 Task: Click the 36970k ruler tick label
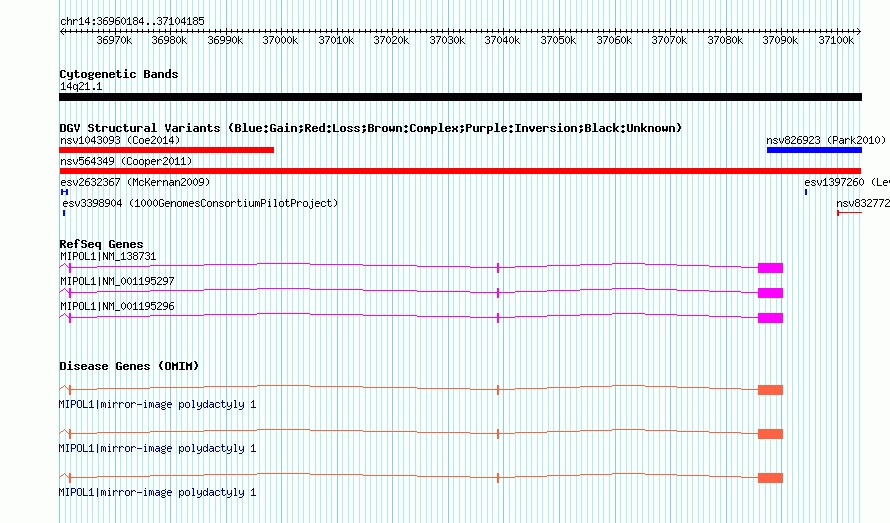[x=114, y=40]
